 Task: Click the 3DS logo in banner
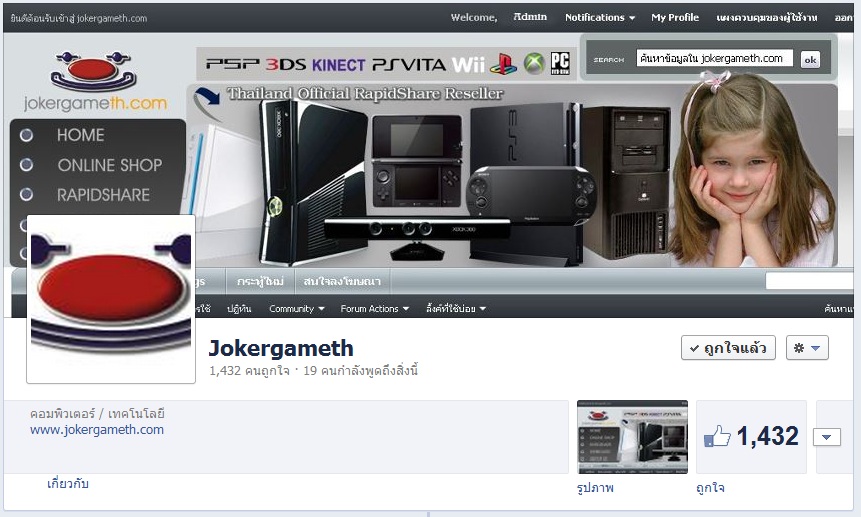(x=286, y=65)
